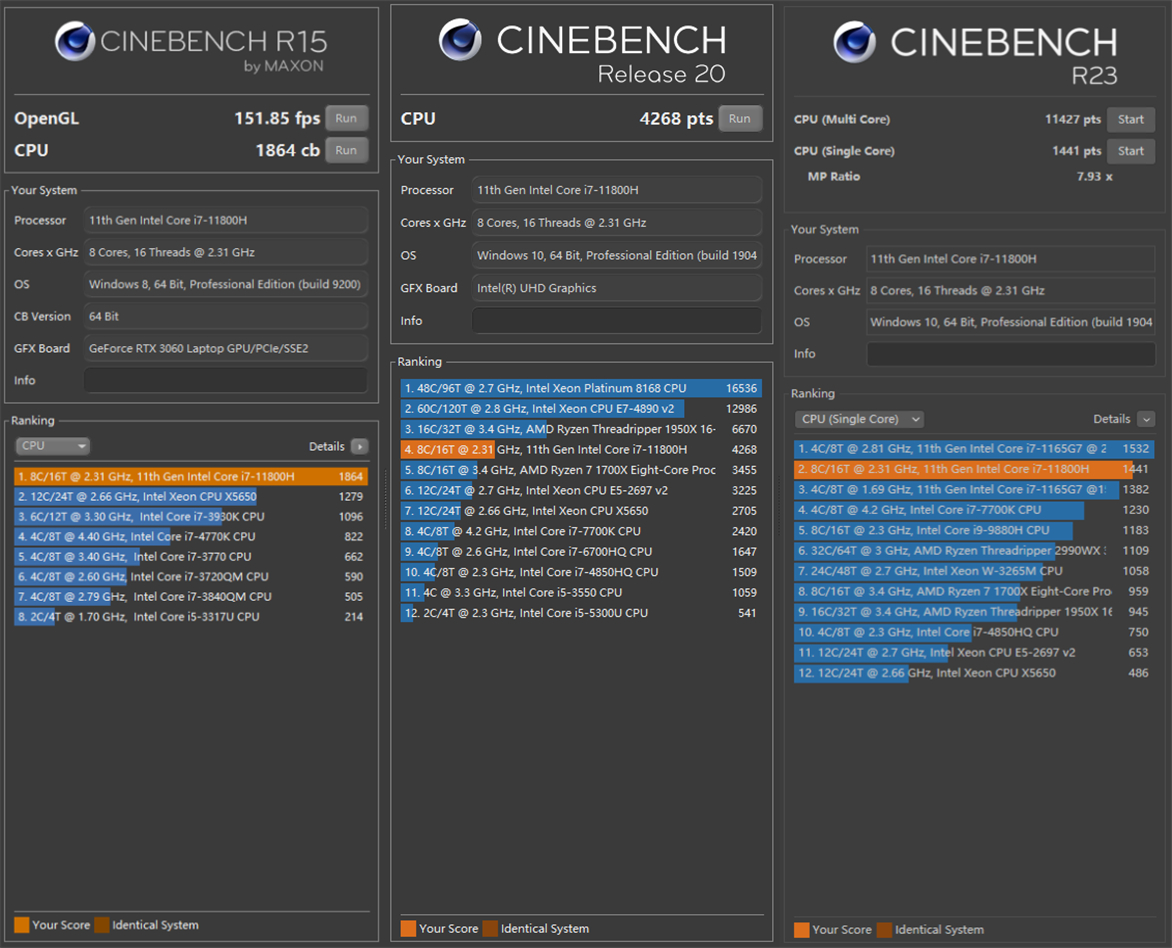Image resolution: width=1172 pixels, height=948 pixels.
Task: Run the CPU test in Release 20
Action: [x=740, y=118]
